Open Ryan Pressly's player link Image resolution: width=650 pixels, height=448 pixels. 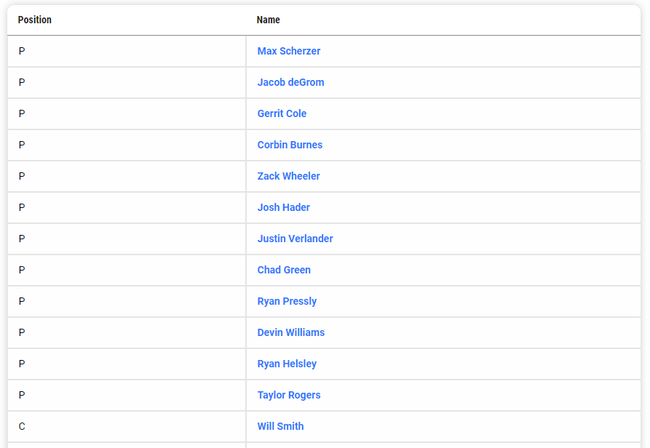pos(286,301)
